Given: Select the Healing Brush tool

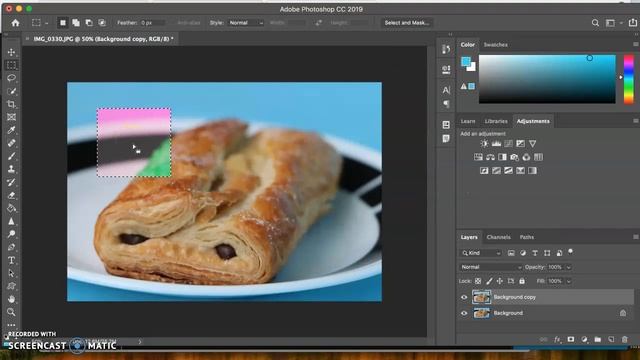Looking at the screenshot, I should (x=11, y=143).
